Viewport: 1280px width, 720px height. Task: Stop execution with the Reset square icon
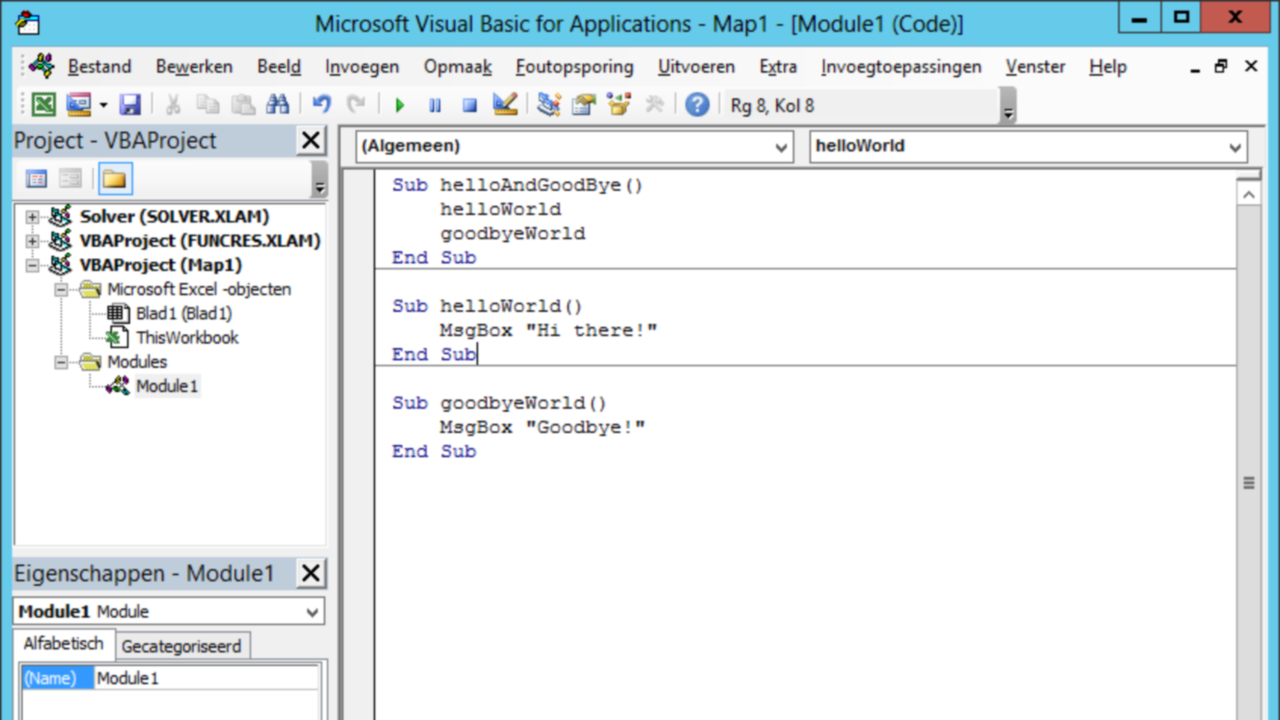point(470,105)
